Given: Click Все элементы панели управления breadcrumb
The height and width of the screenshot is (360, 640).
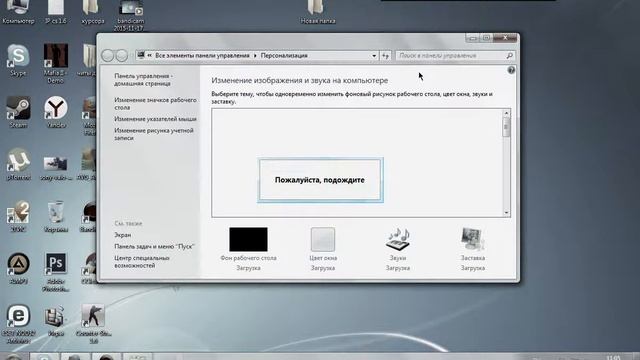Looking at the screenshot, I should [x=202, y=56].
